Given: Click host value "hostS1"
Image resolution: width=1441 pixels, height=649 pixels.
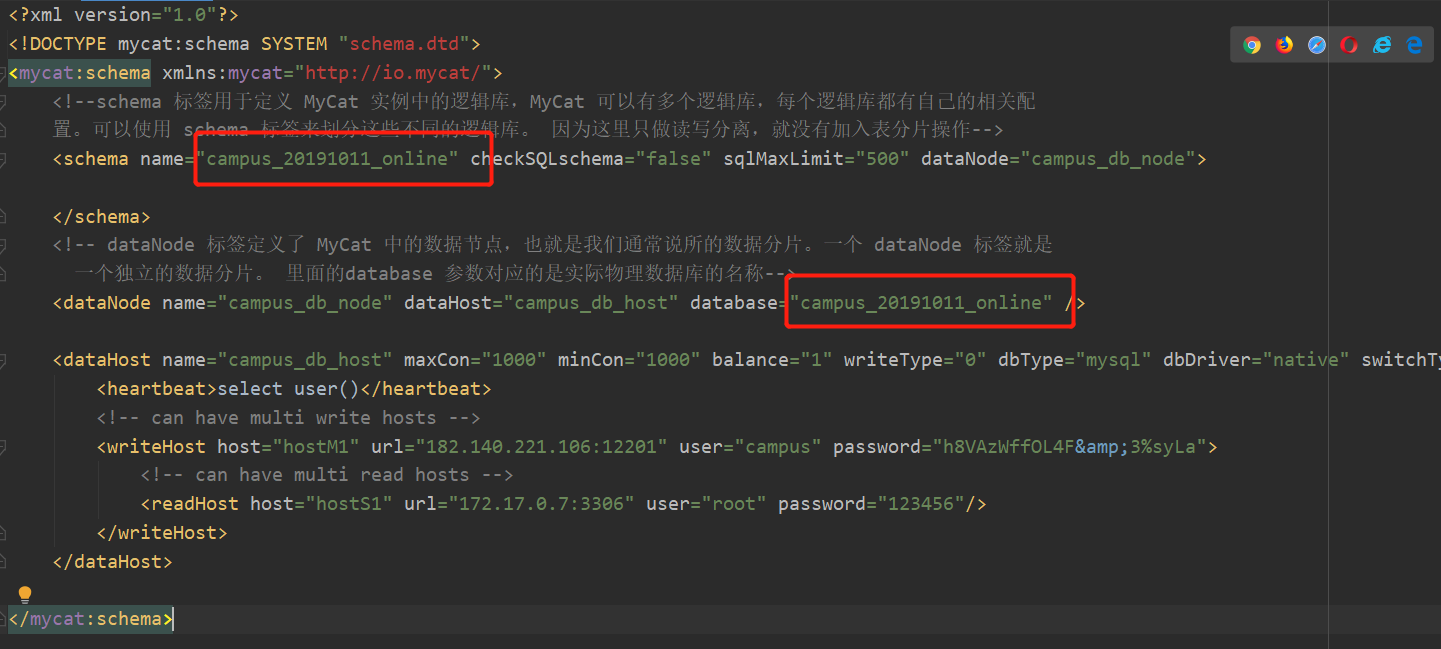Looking at the screenshot, I should coord(349,504).
